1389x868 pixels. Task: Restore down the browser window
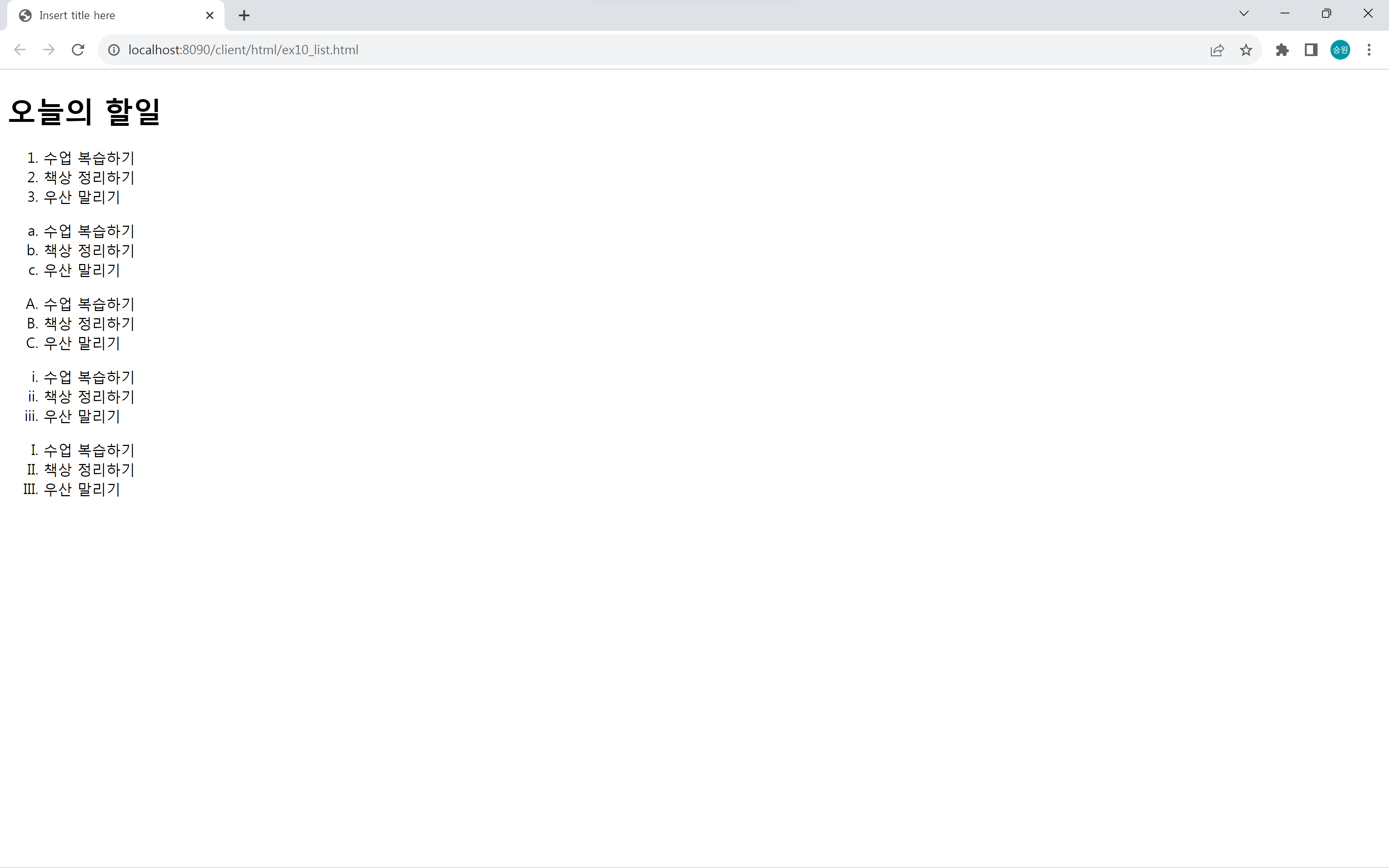(x=1326, y=14)
